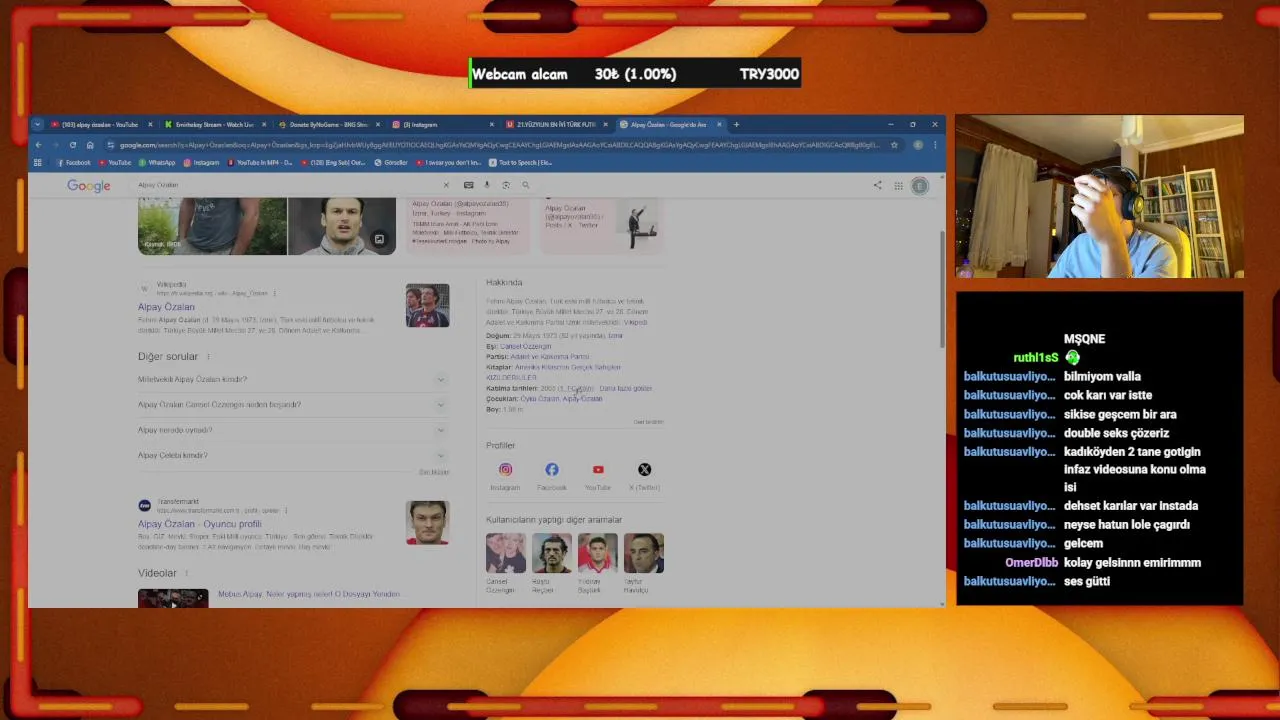Open the Görseller bookmark

391,162
